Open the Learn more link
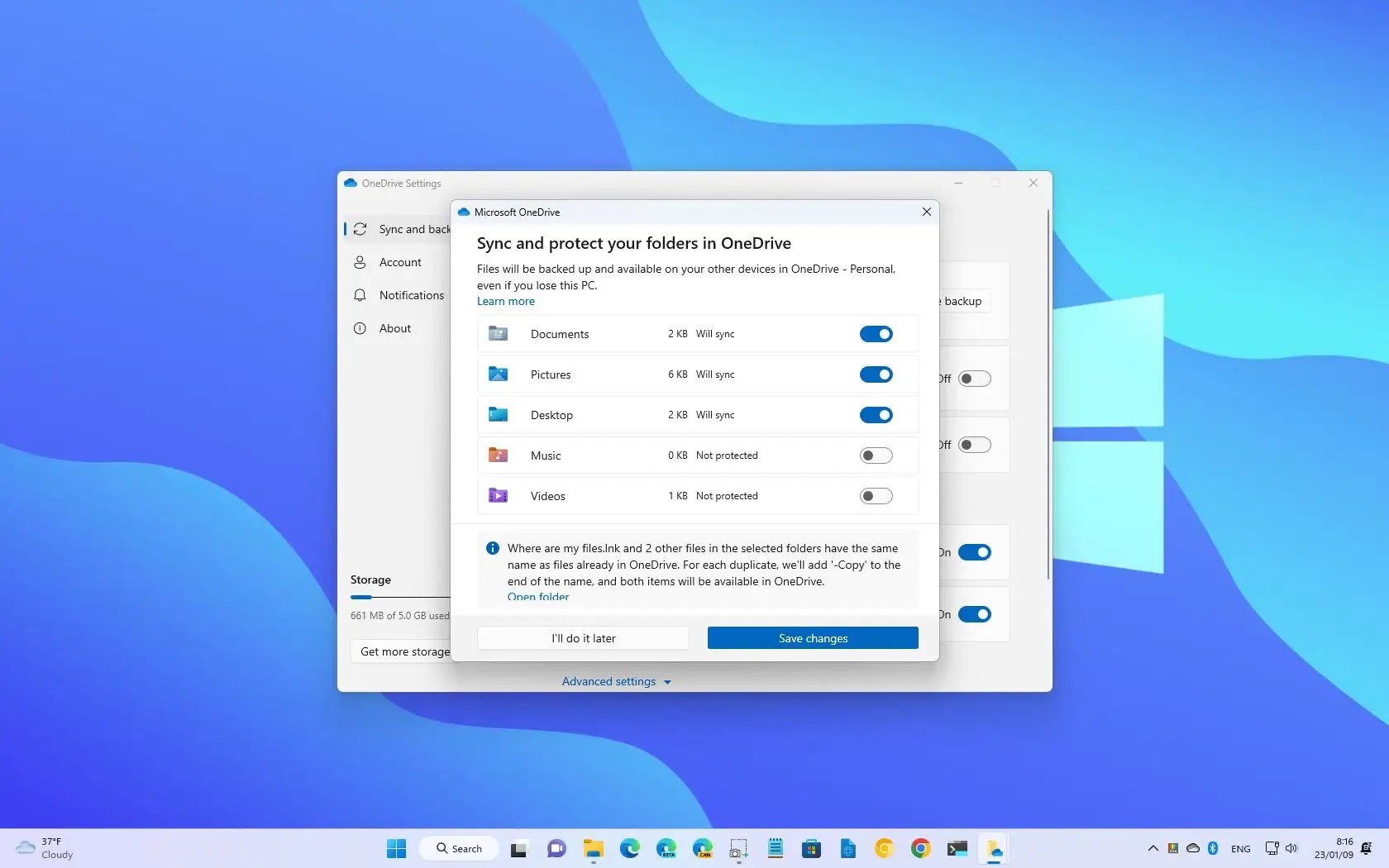This screenshot has width=1389, height=868. (505, 301)
